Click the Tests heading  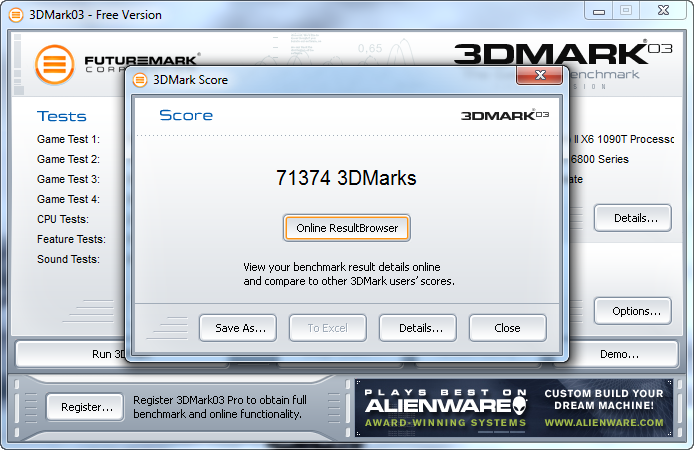[62, 116]
